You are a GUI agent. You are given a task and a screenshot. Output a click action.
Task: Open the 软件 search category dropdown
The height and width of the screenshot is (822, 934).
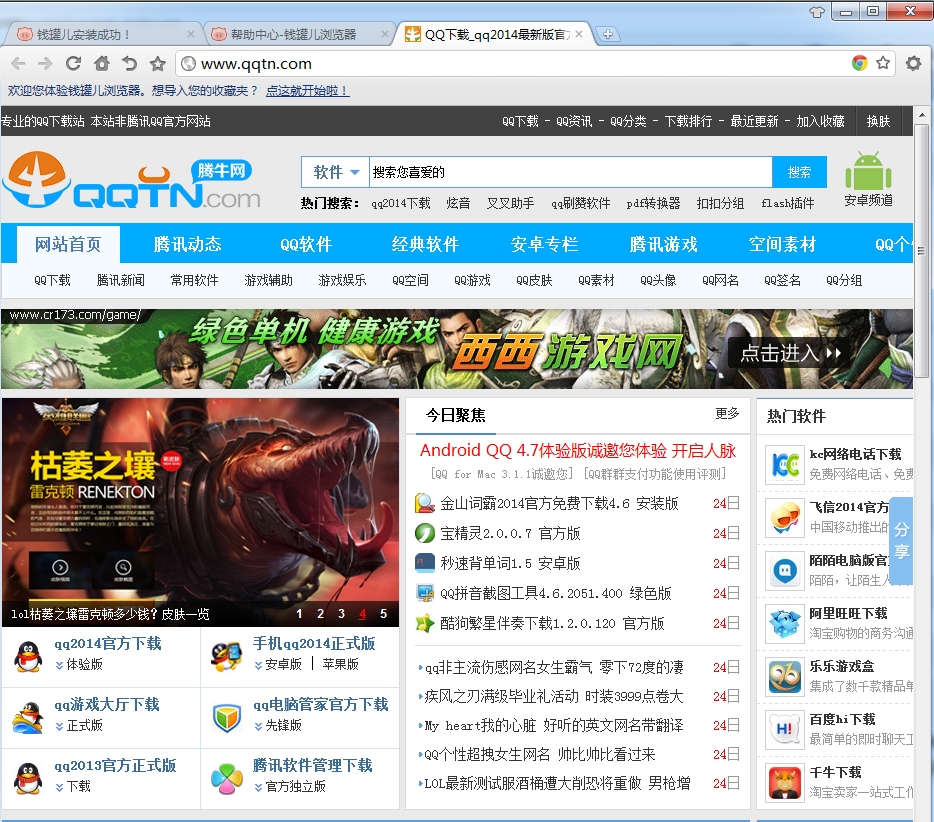[x=335, y=172]
